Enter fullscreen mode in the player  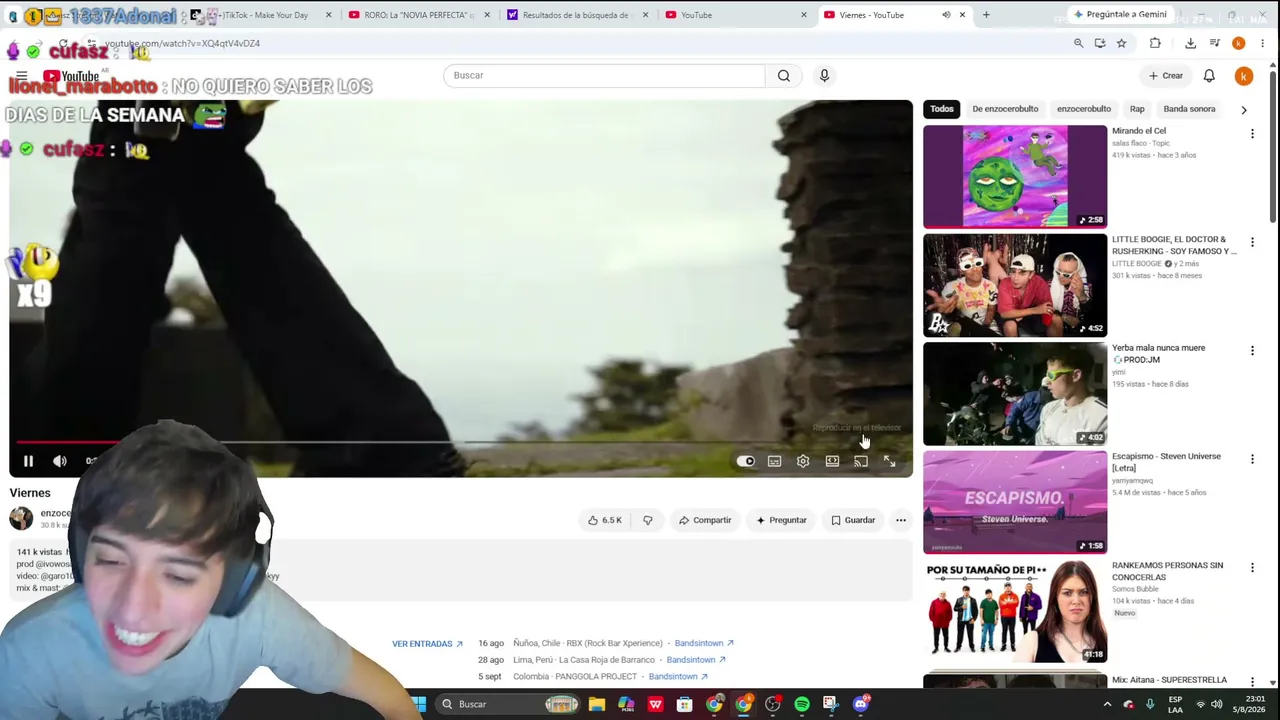tap(890, 461)
